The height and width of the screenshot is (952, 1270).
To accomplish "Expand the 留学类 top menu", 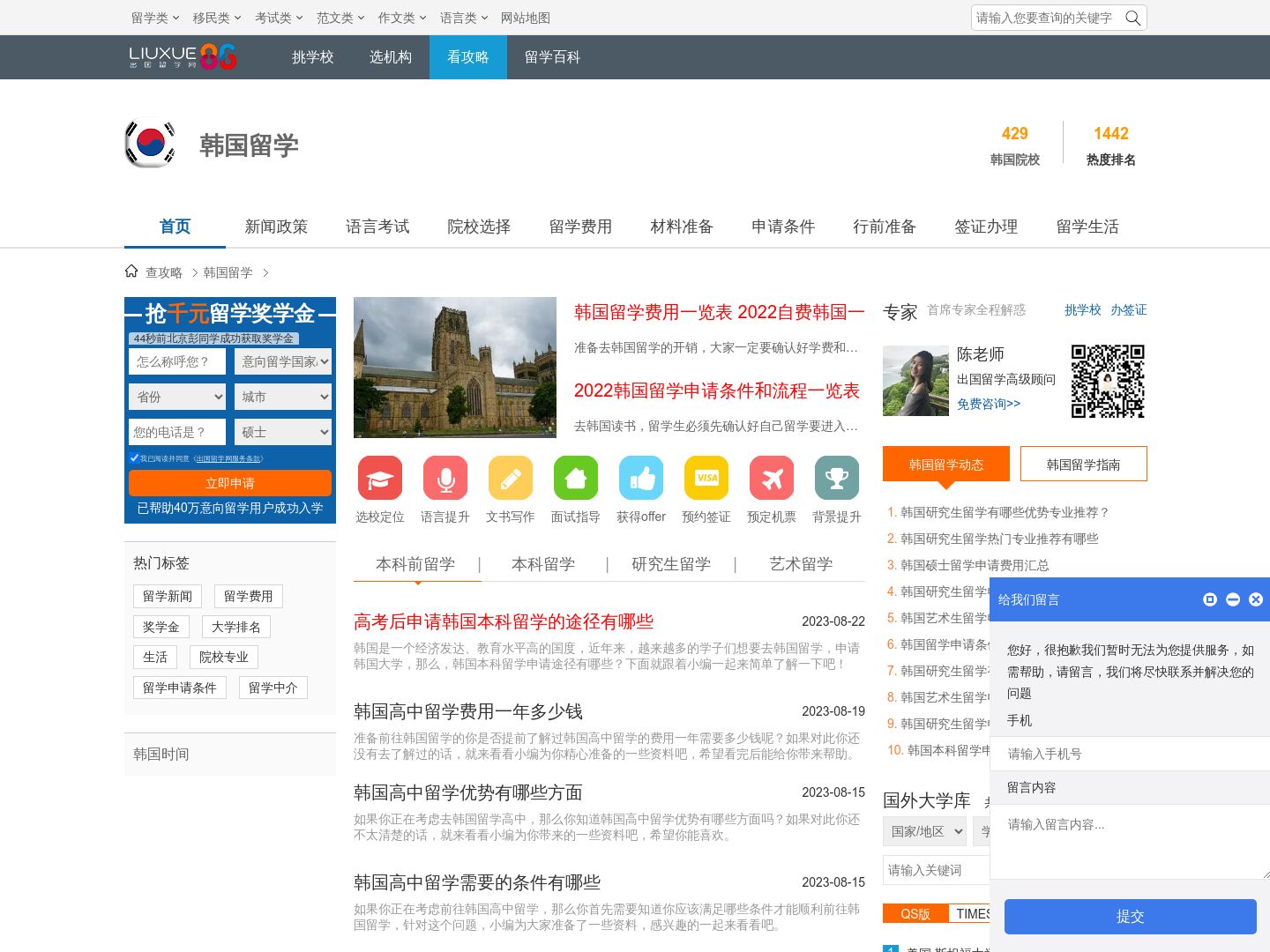I will pyautogui.click(x=155, y=18).
